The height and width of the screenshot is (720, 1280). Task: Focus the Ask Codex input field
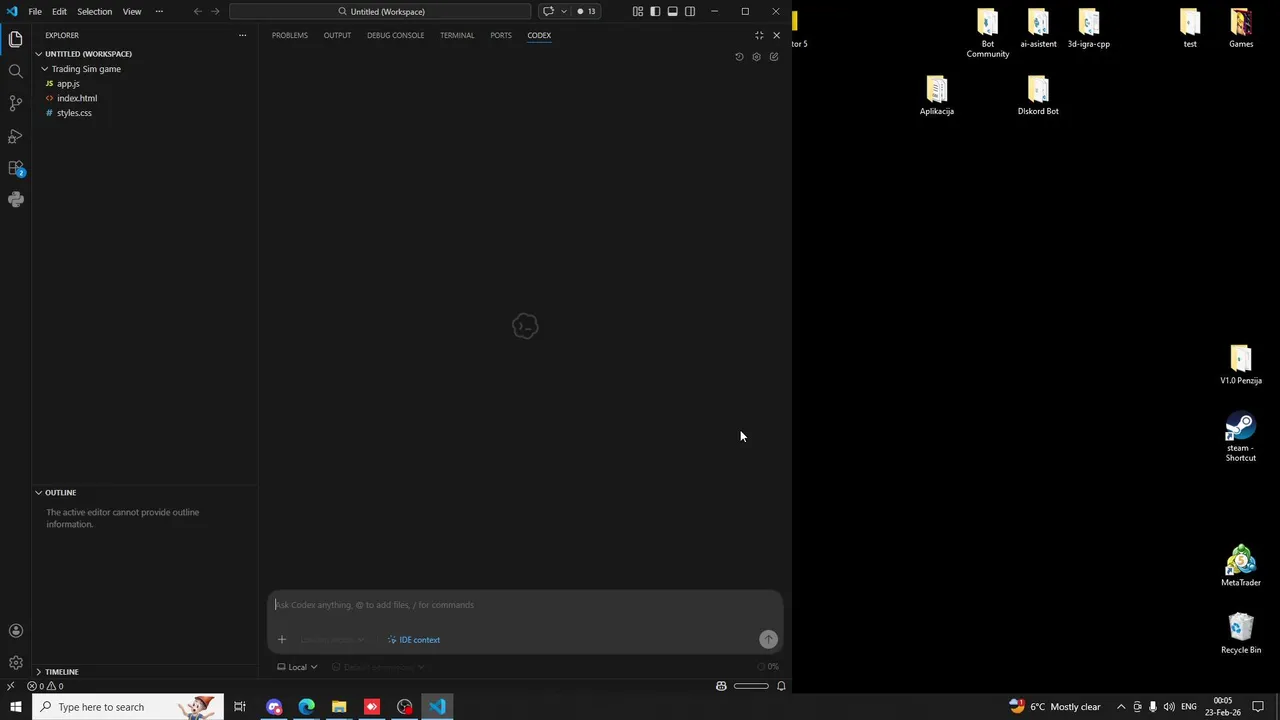(524, 605)
